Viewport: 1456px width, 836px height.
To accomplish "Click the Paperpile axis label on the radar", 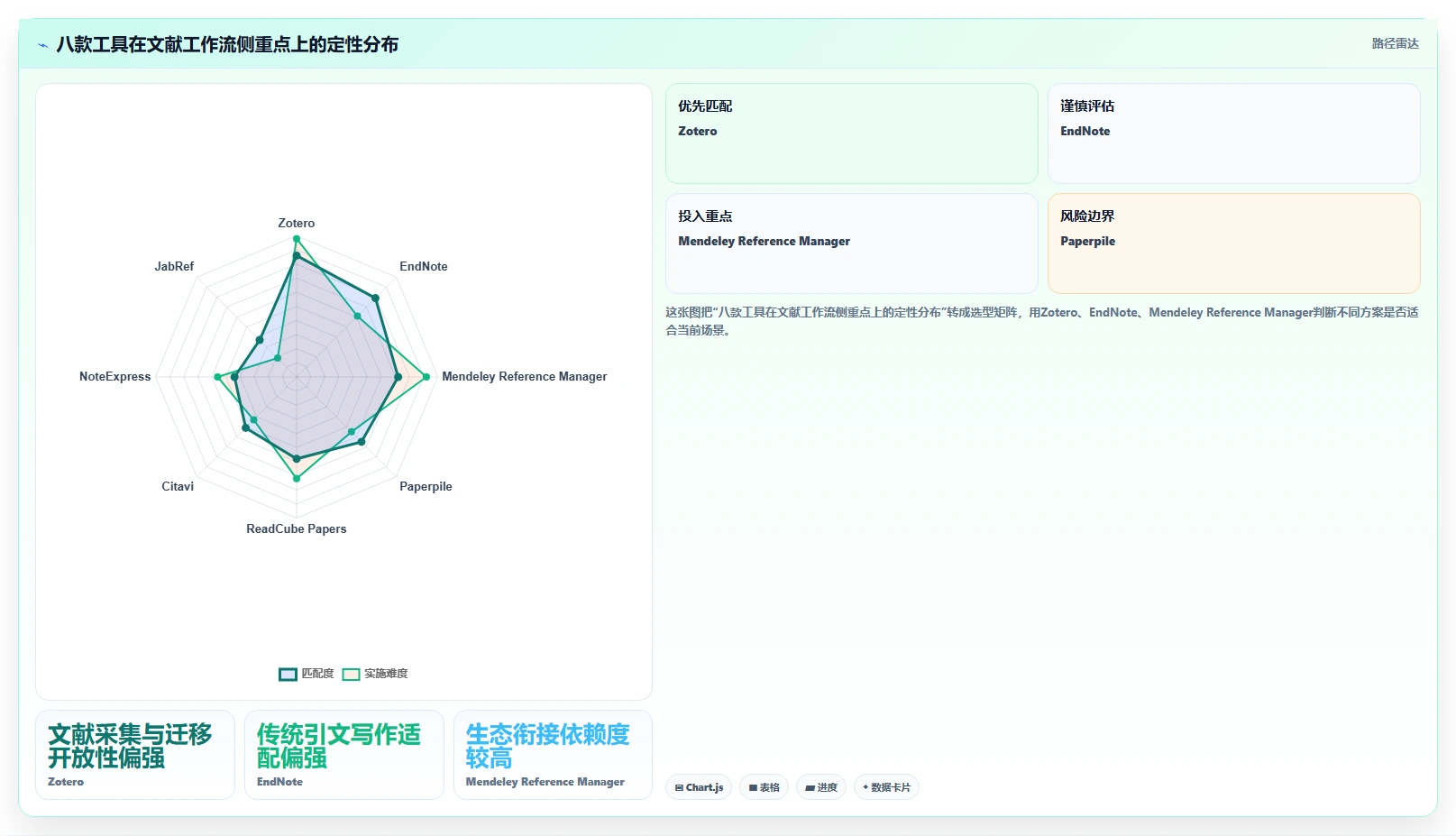I will click(x=426, y=486).
